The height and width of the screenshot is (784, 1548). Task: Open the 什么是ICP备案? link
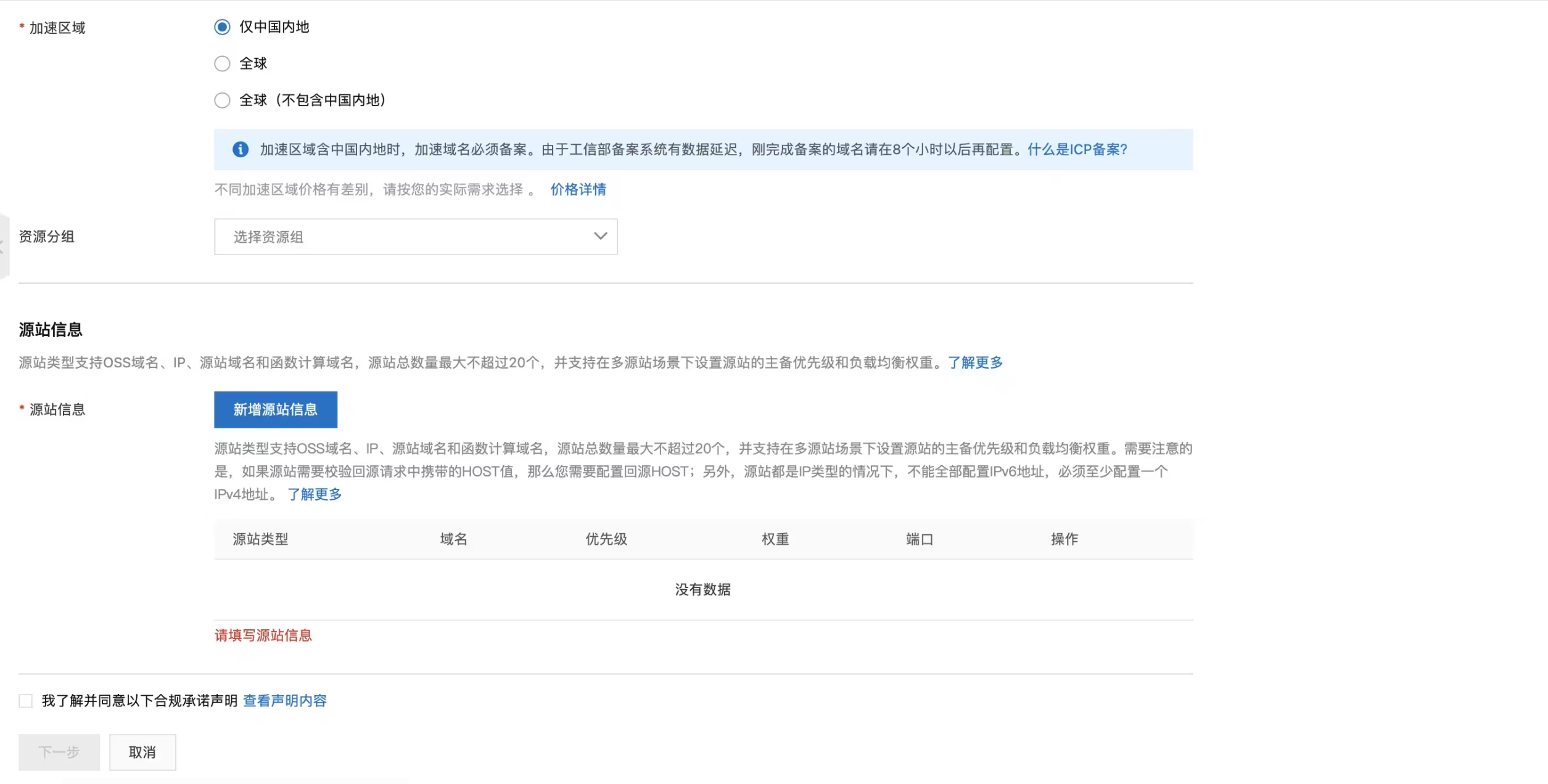tap(1077, 150)
